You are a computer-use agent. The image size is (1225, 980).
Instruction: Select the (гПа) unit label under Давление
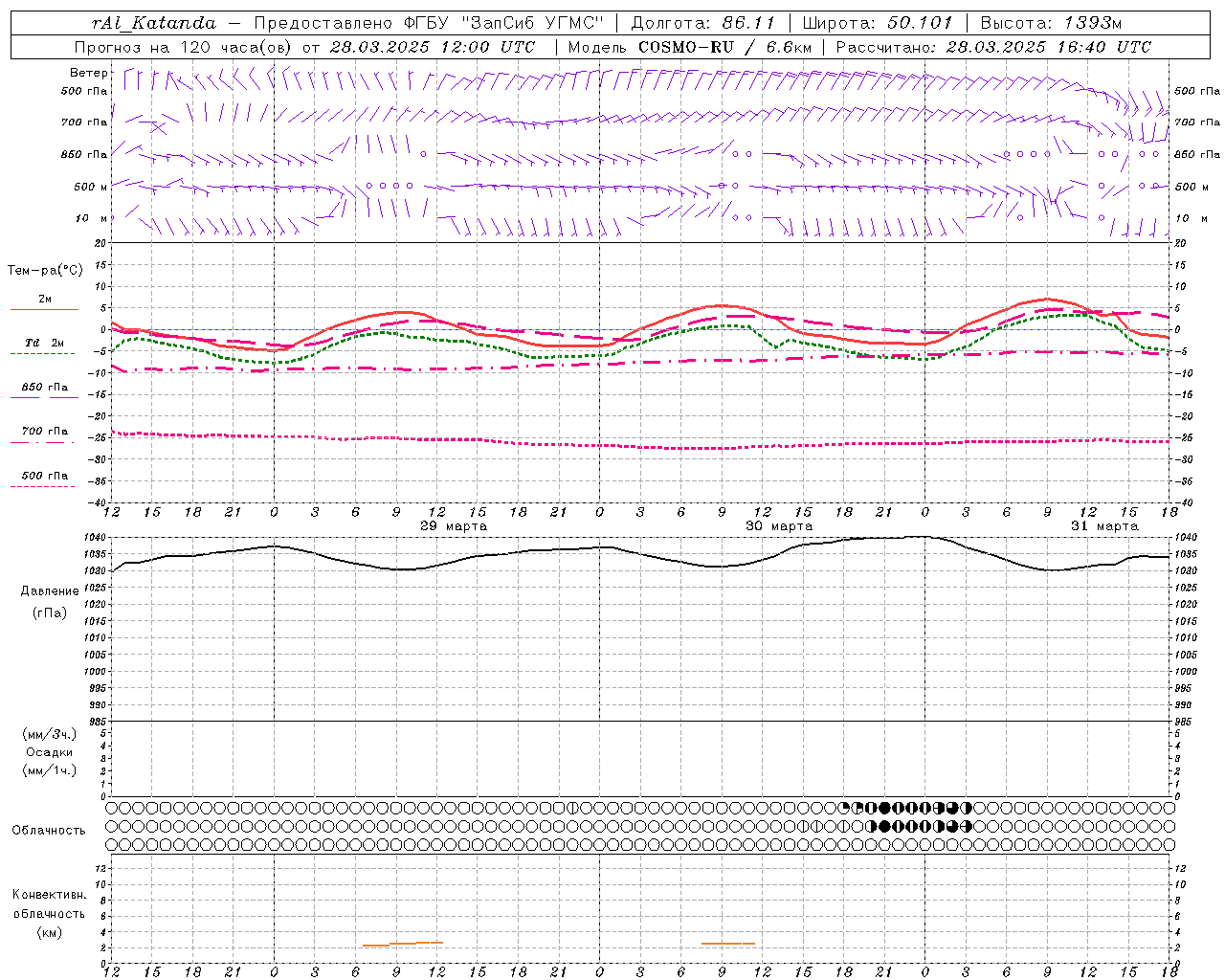[50, 612]
